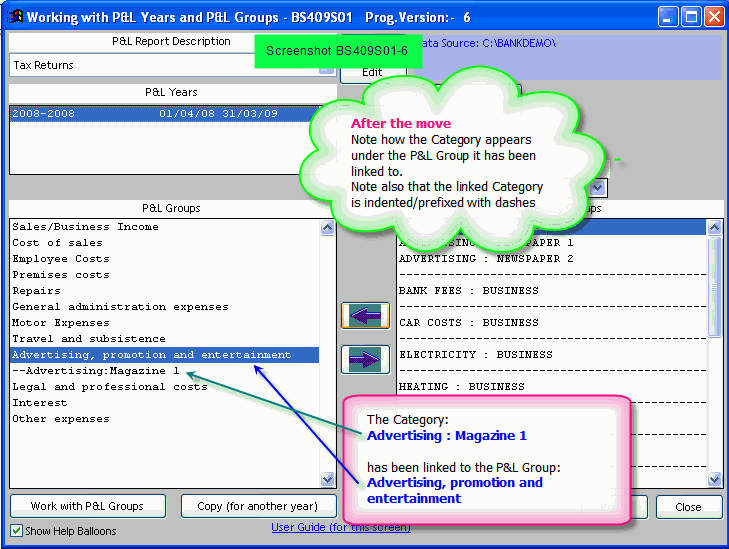Select the --Advertising:Magazine 1 linked category
Image resolution: width=729 pixels, height=549 pixels.
pos(96,371)
